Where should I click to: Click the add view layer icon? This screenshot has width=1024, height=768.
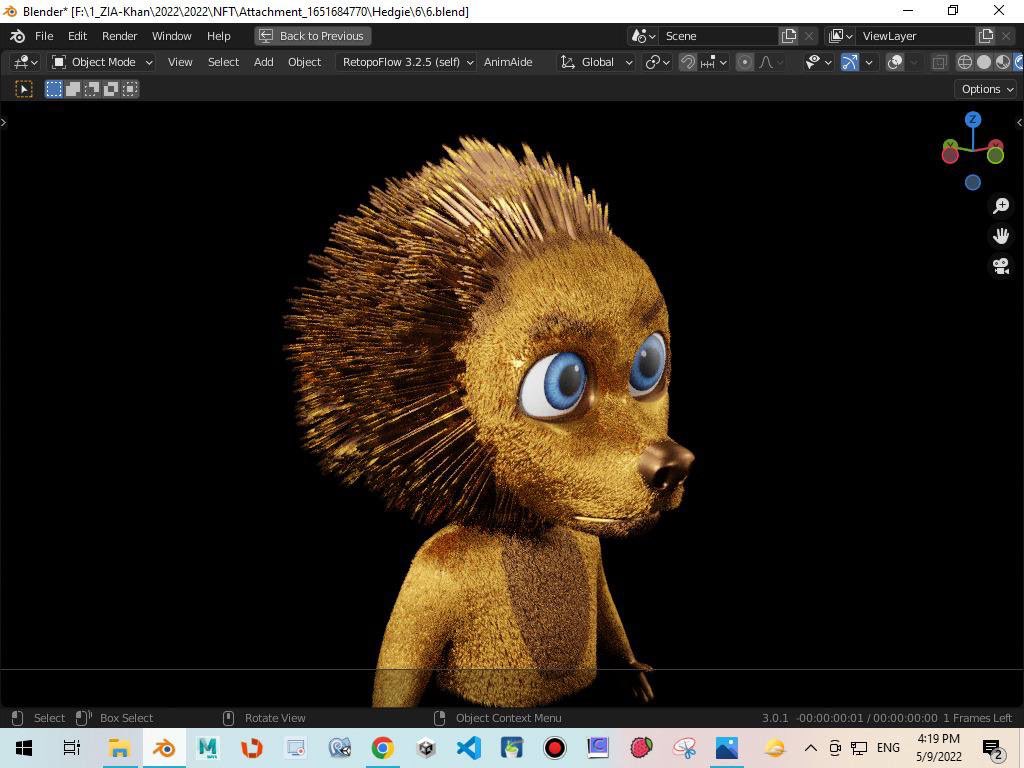coord(985,36)
